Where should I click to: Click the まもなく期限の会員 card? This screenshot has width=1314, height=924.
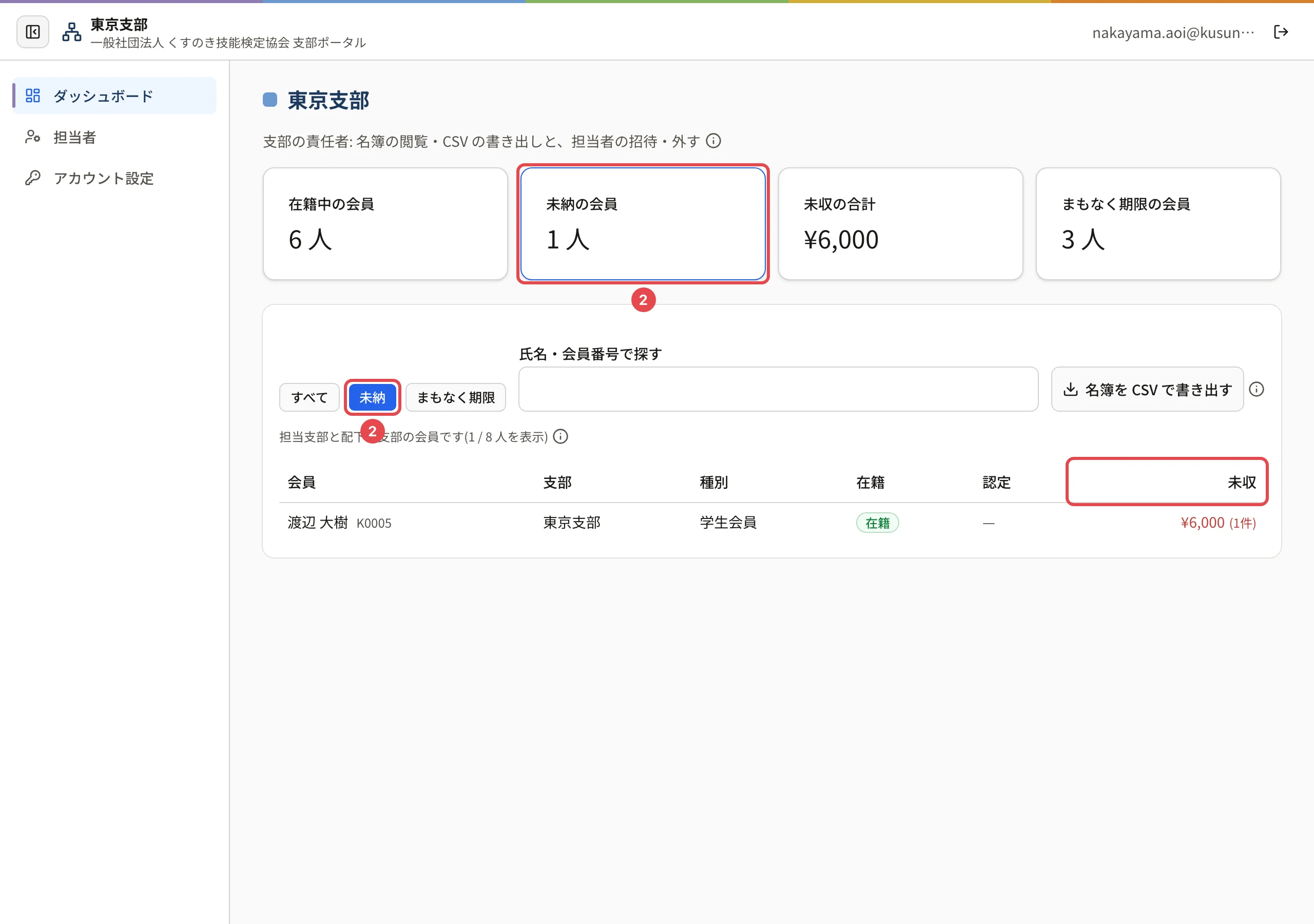coord(1158,224)
